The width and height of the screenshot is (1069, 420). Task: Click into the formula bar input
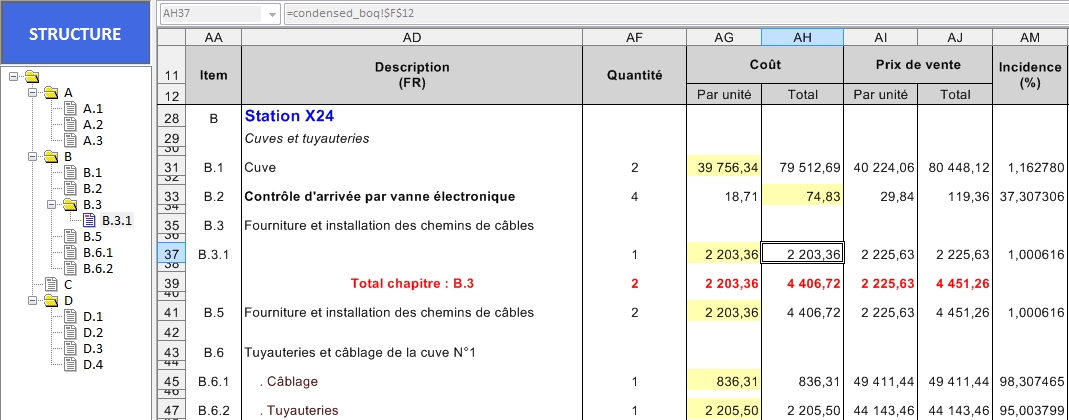click(x=675, y=14)
